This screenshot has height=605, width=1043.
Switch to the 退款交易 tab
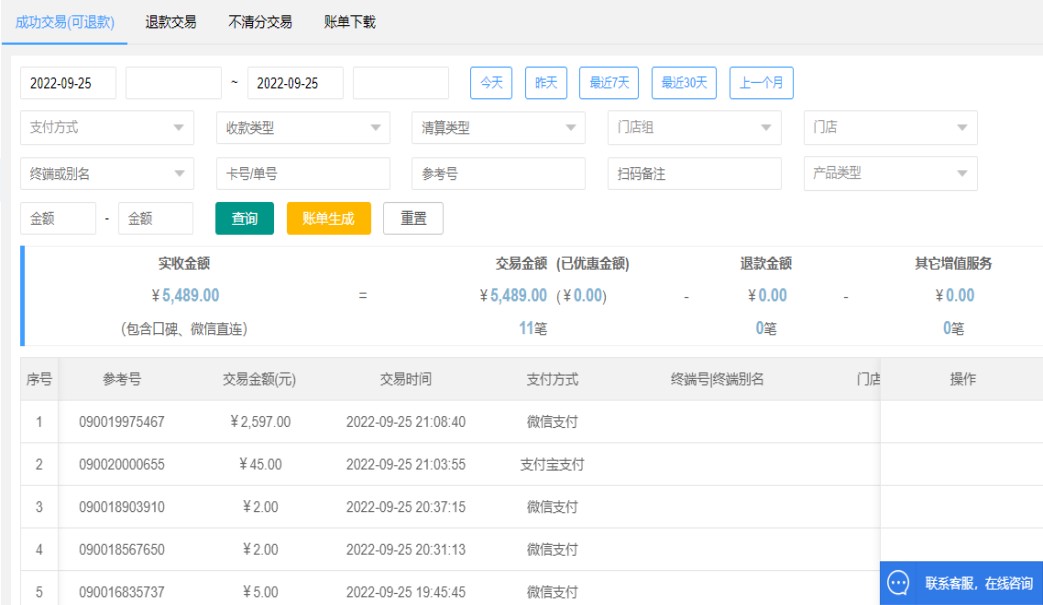(170, 22)
